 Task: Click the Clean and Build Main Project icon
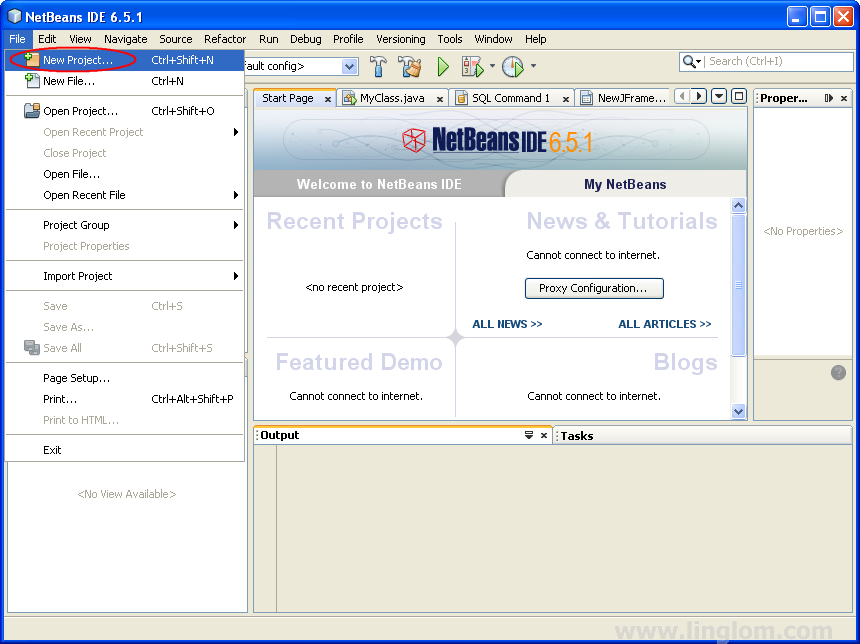click(410, 66)
